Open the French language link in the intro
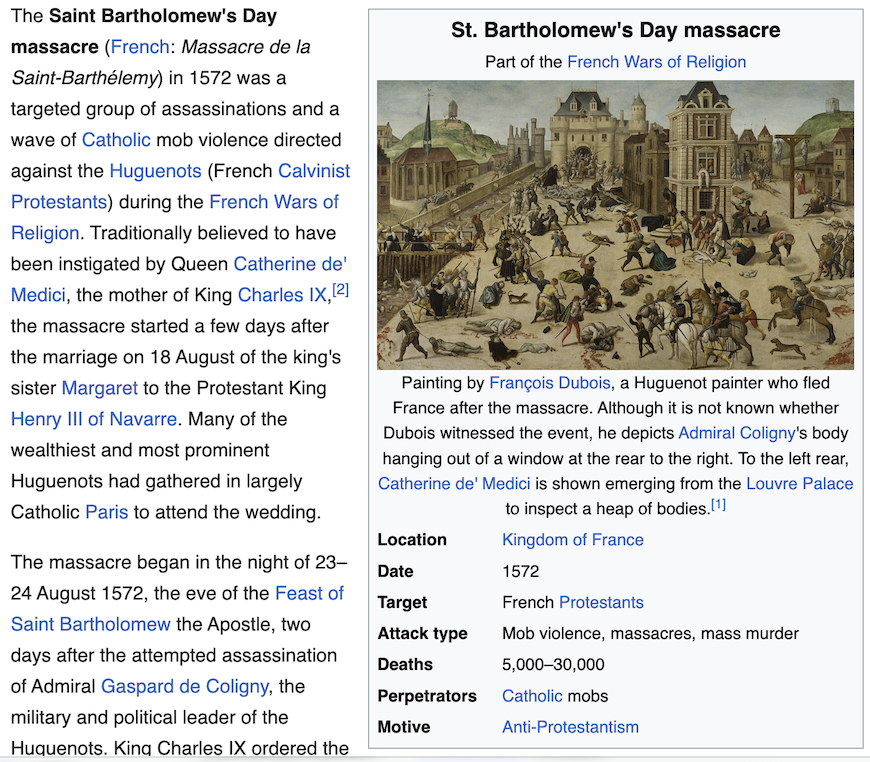Screen dimensions: 870x762 (140, 47)
